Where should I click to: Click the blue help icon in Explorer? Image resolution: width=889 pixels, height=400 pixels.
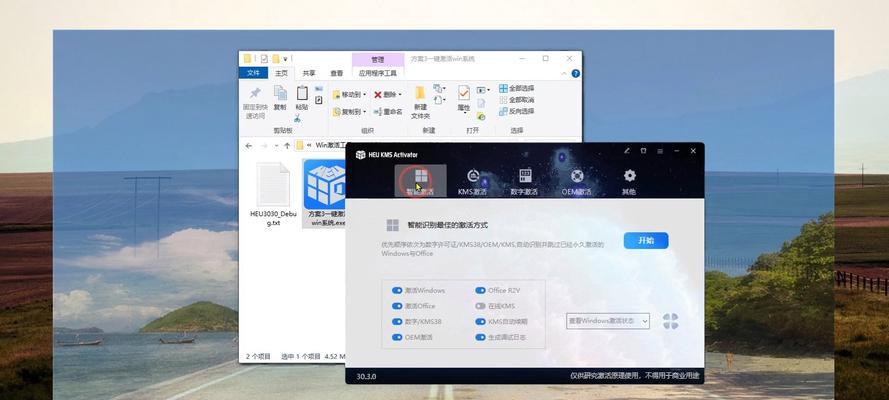click(x=575, y=73)
